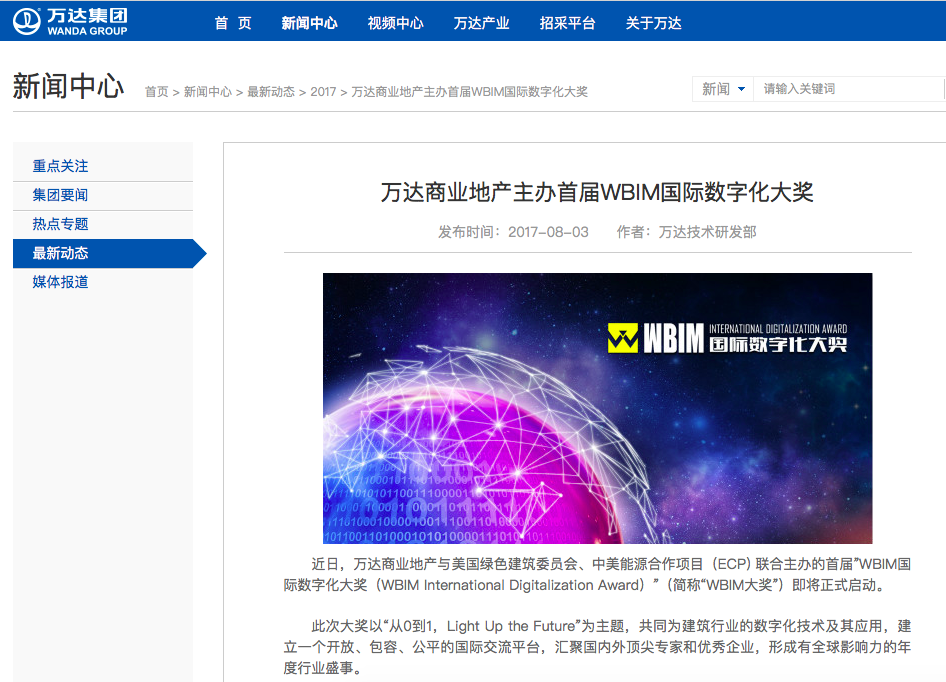The width and height of the screenshot is (946, 682).
Task: Click the paragraph starting with 此次大奖以
Action: [597, 647]
